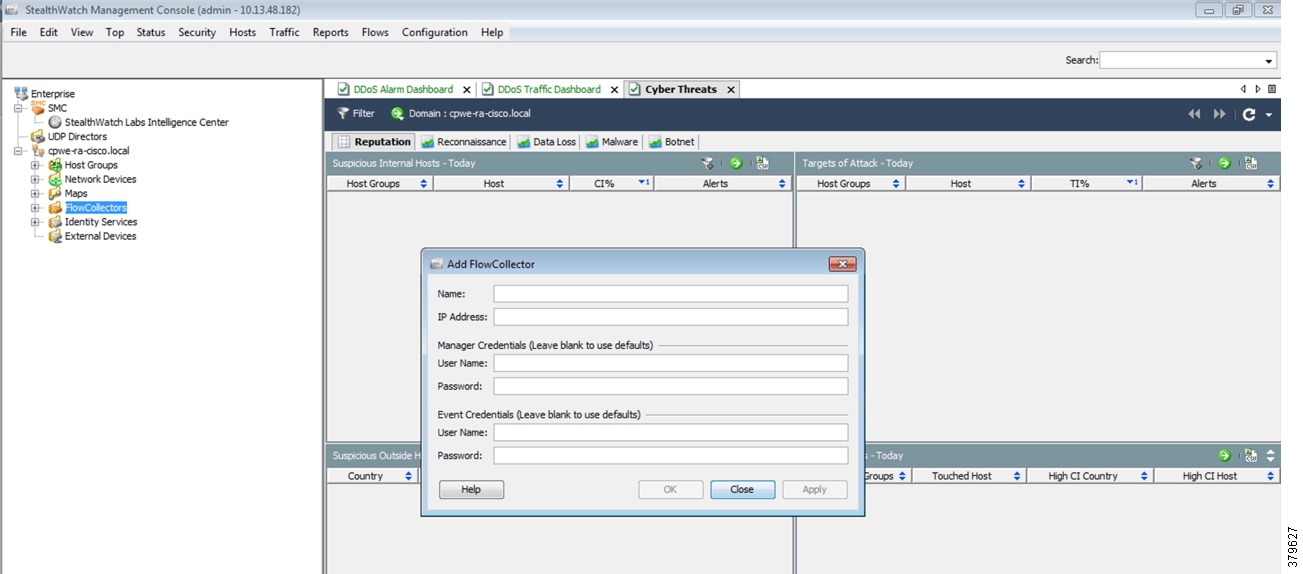Expand the FlowCollectors tree node
This screenshot has height=574, width=1303.
36,208
